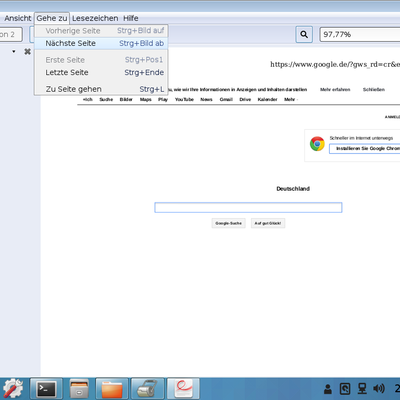The width and height of the screenshot is (400, 400).
Task: Open the terminal from the taskbar
Action: (x=46, y=389)
